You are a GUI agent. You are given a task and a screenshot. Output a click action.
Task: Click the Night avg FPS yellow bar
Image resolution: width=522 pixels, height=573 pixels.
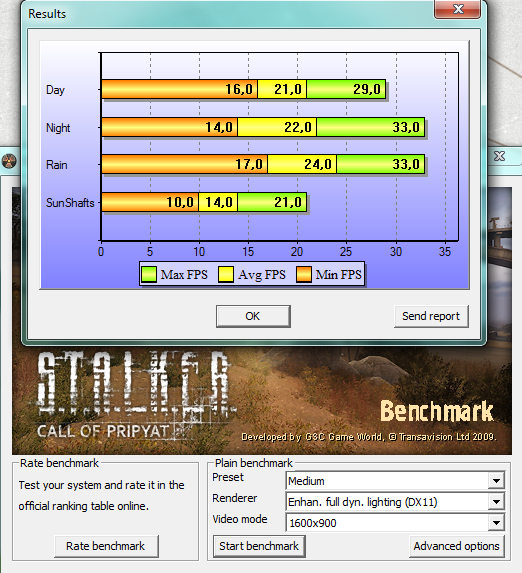[277, 127]
